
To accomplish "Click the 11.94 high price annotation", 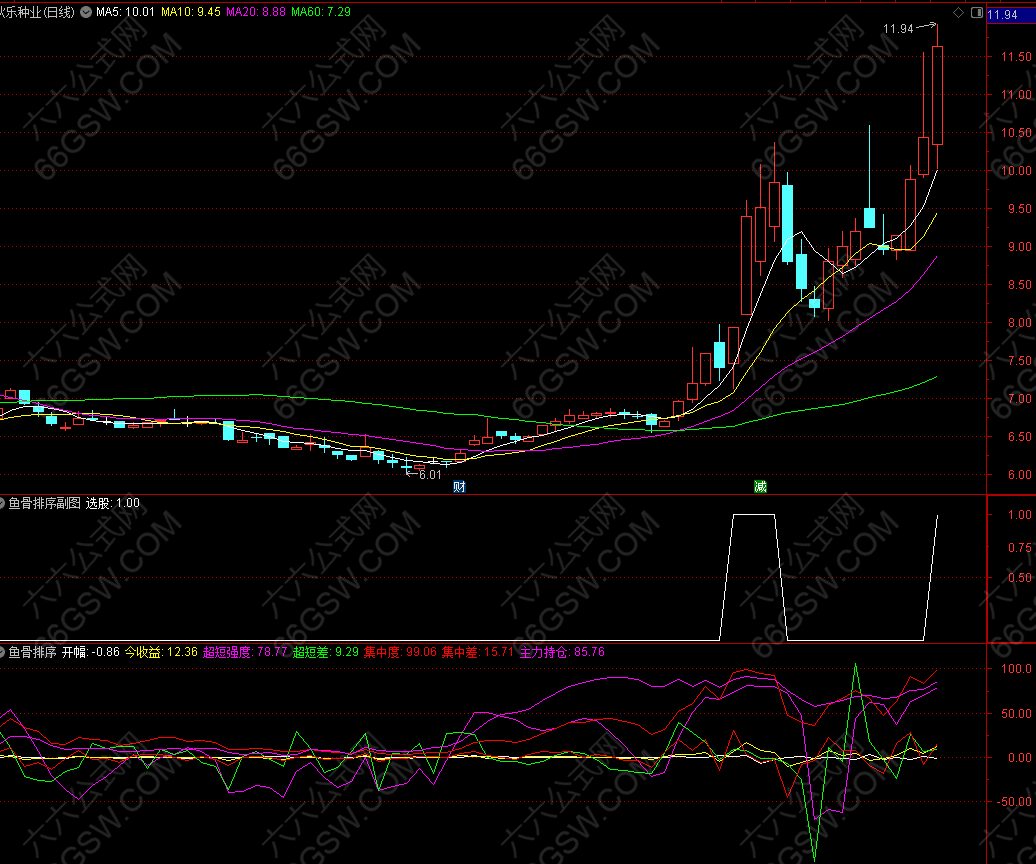I will coord(897,29).
